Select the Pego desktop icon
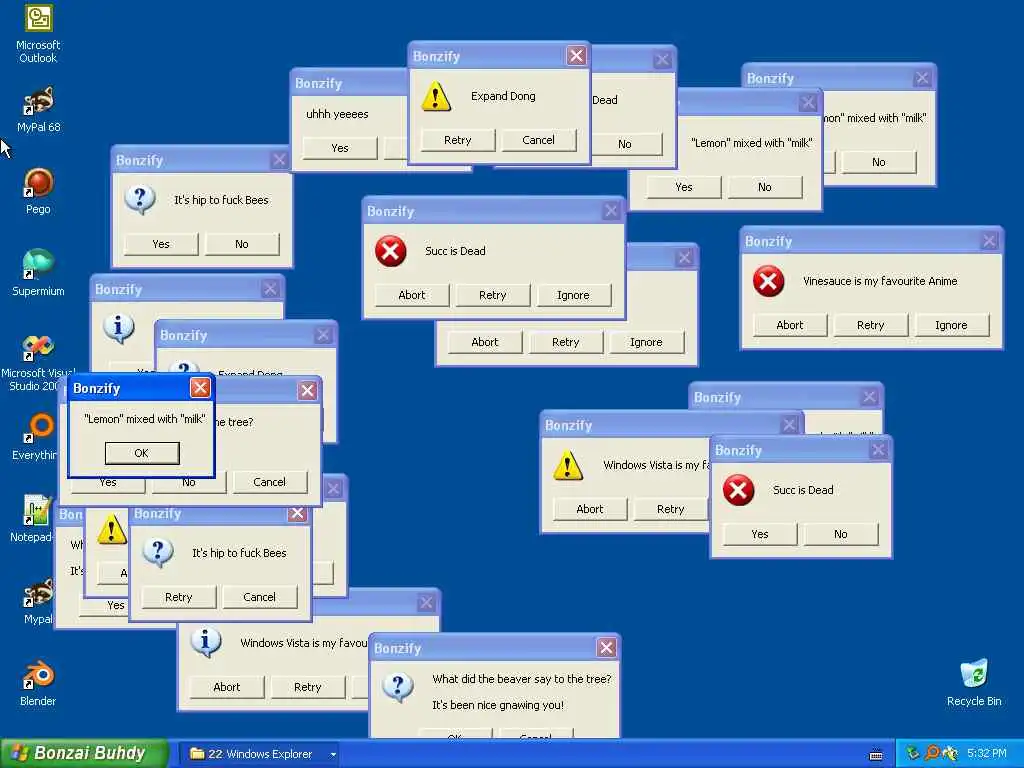 [38, 190]
